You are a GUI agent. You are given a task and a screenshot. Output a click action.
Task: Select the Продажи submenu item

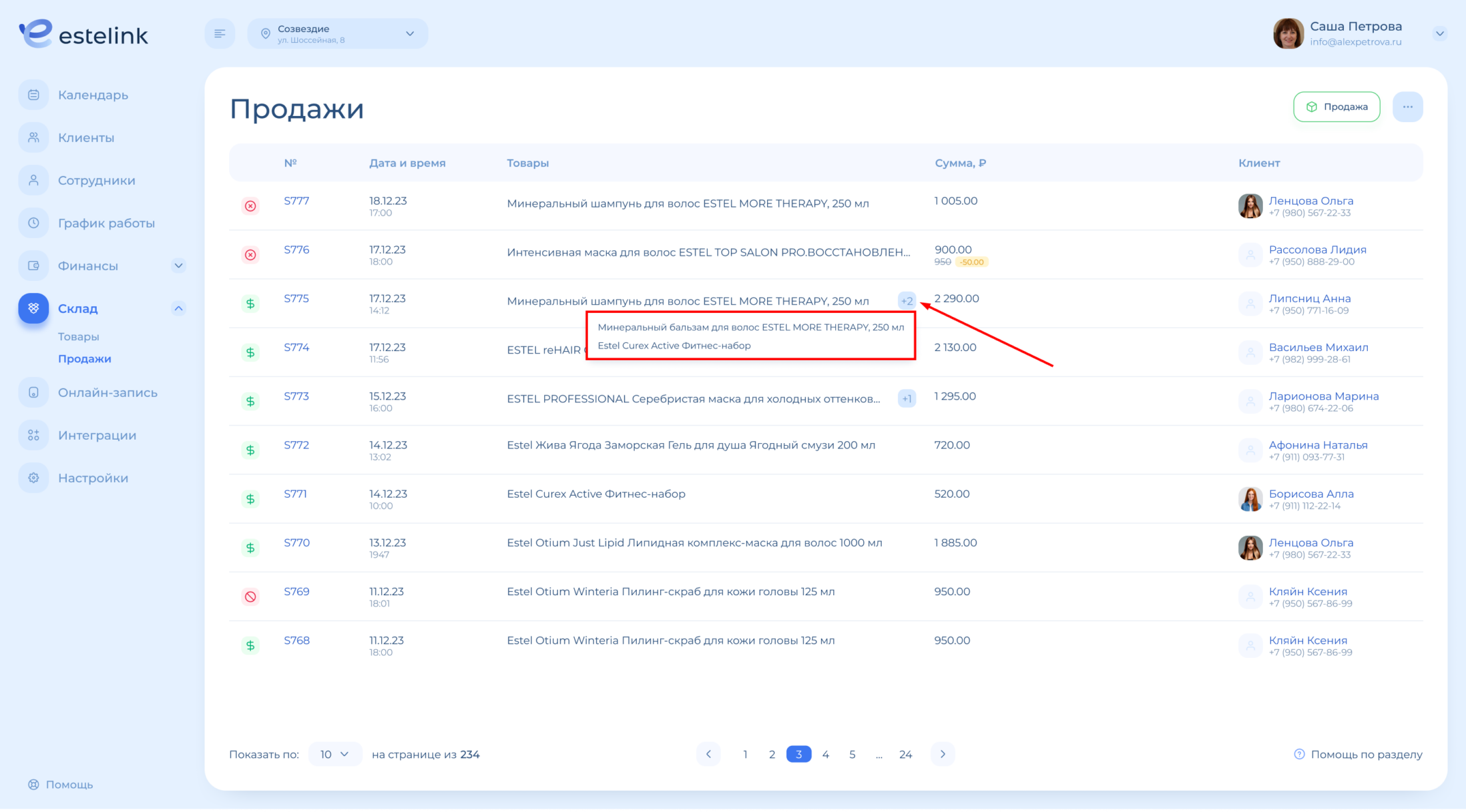coord(85,358)
